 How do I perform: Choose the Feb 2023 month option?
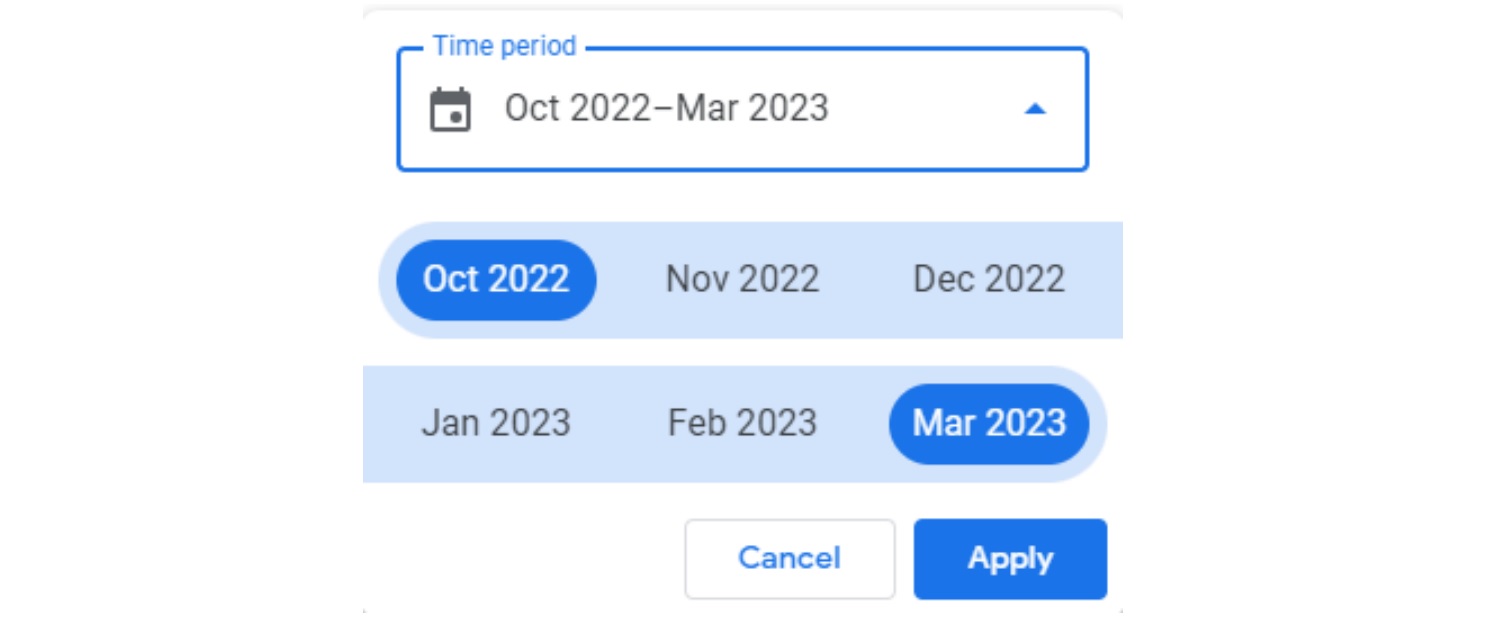coord(742,423)
